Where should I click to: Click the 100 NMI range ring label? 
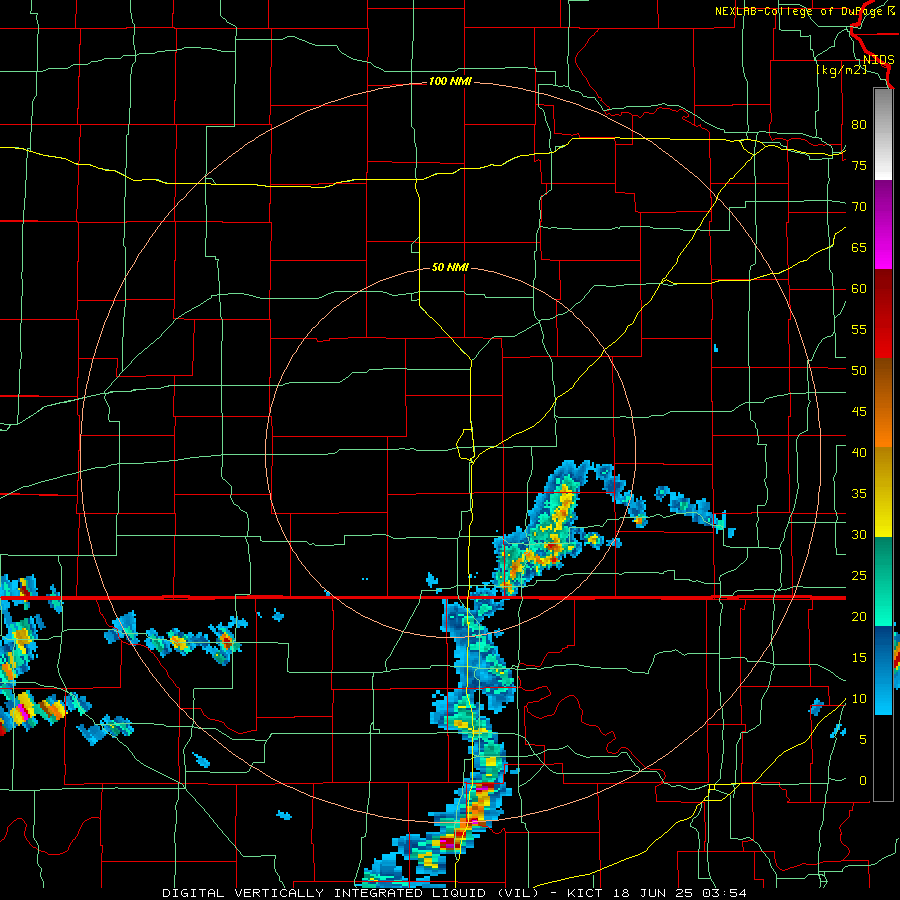click(x=450, y=82)
